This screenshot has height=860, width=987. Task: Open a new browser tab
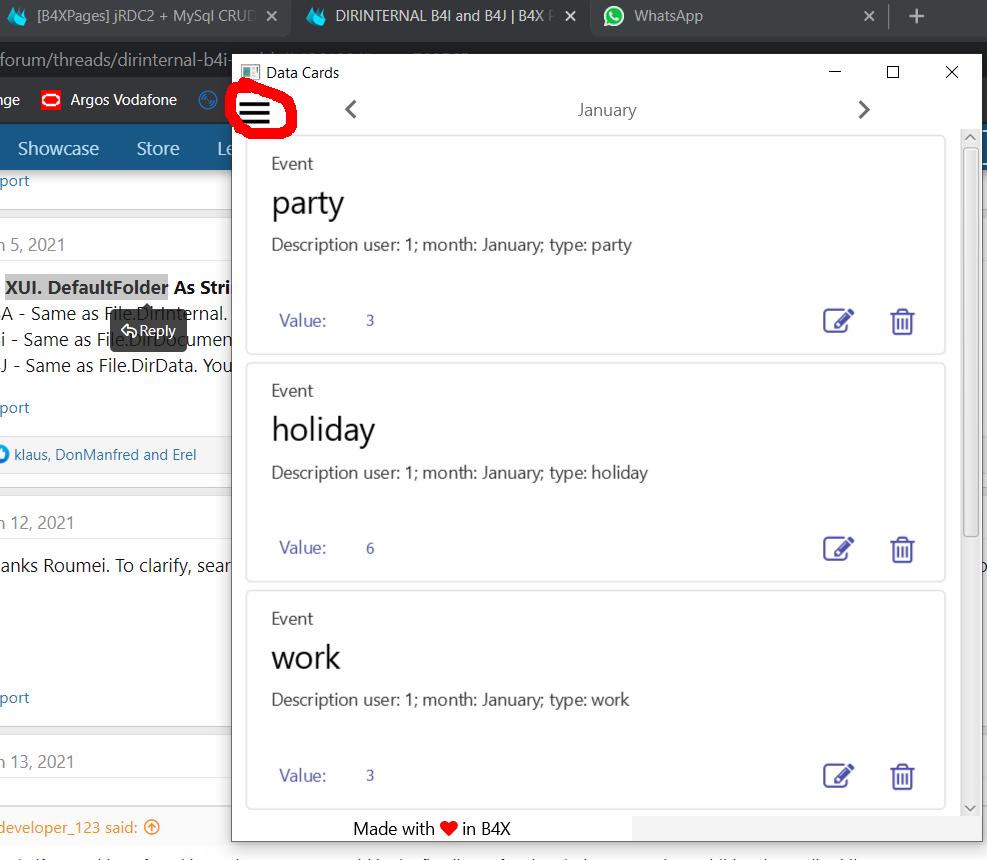(x=916, y=16)
